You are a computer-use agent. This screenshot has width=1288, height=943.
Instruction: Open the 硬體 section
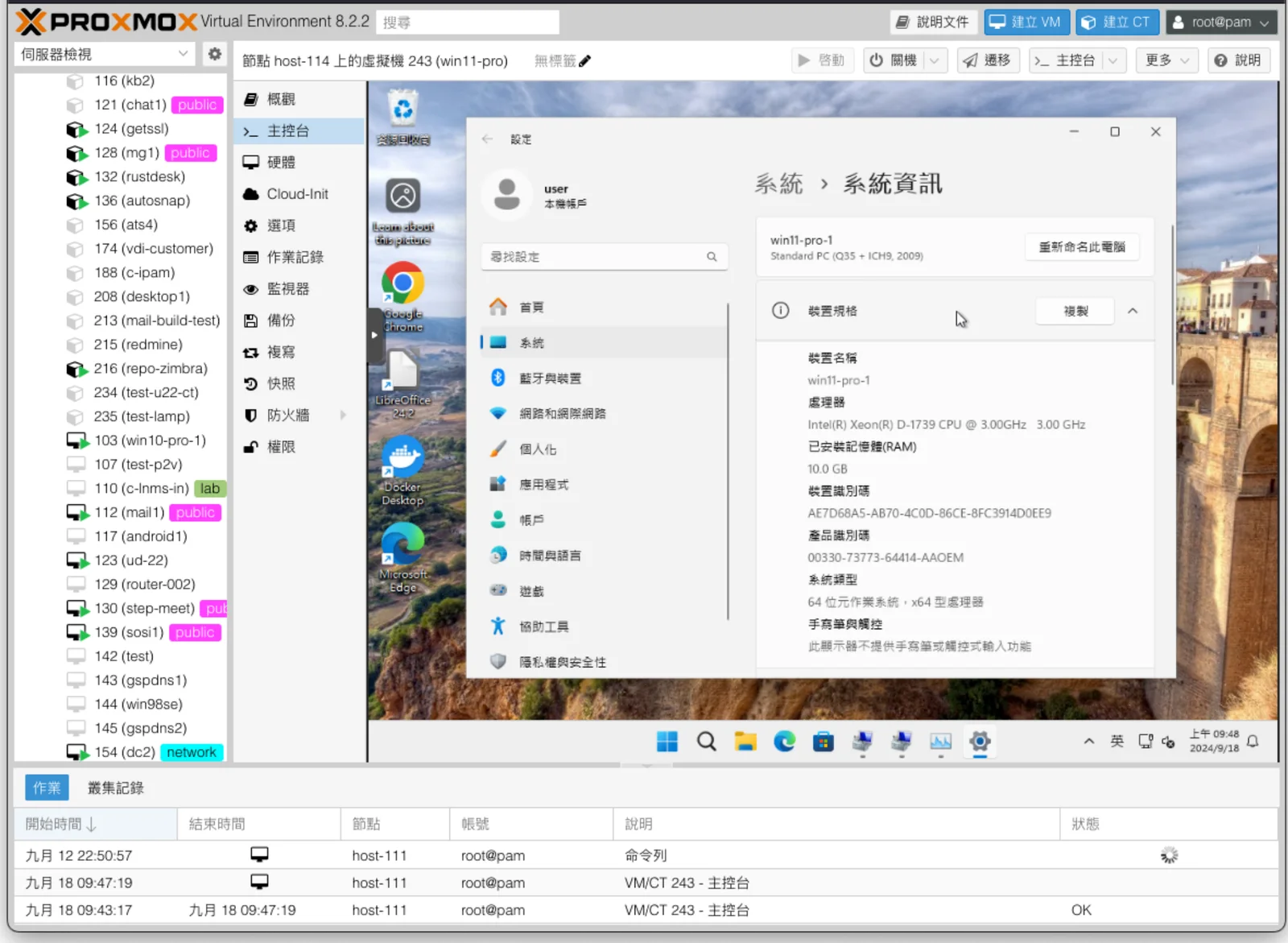click(299, 162)
